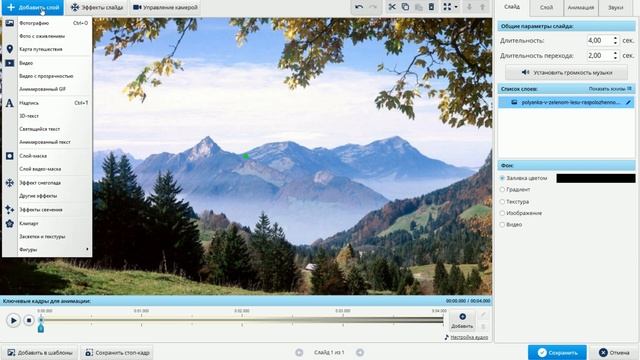Click the undo arrow icon
Screen dimensions: 640x360
click(359, 7)
